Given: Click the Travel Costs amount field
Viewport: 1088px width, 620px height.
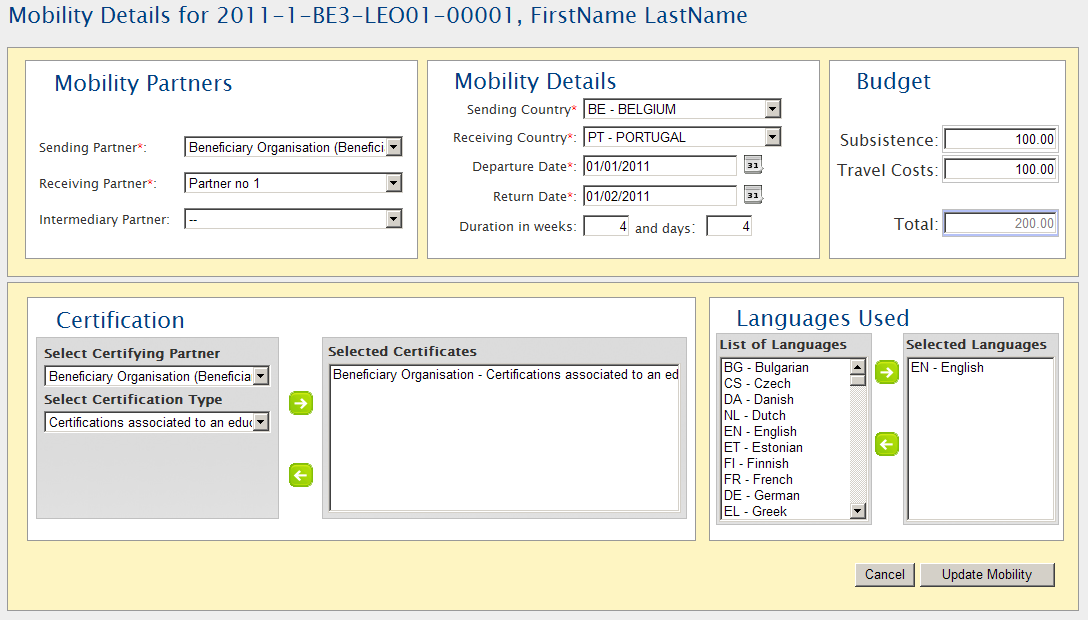Looking at the screenshot, I should pos(1001,169).
